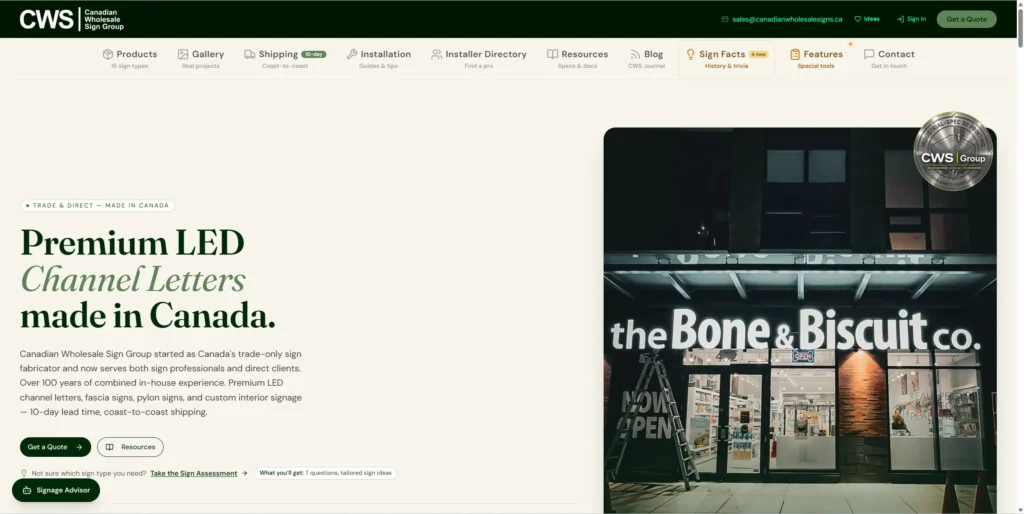
Task: Click the Get a Quote header button
Action: point(967,19)
